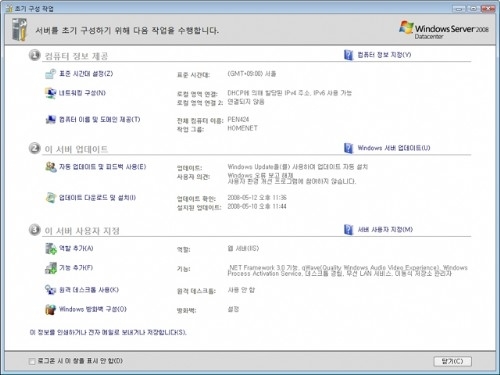
Task: Open Windows 방화벽 구성(O) link
Action: coord(93,309)
